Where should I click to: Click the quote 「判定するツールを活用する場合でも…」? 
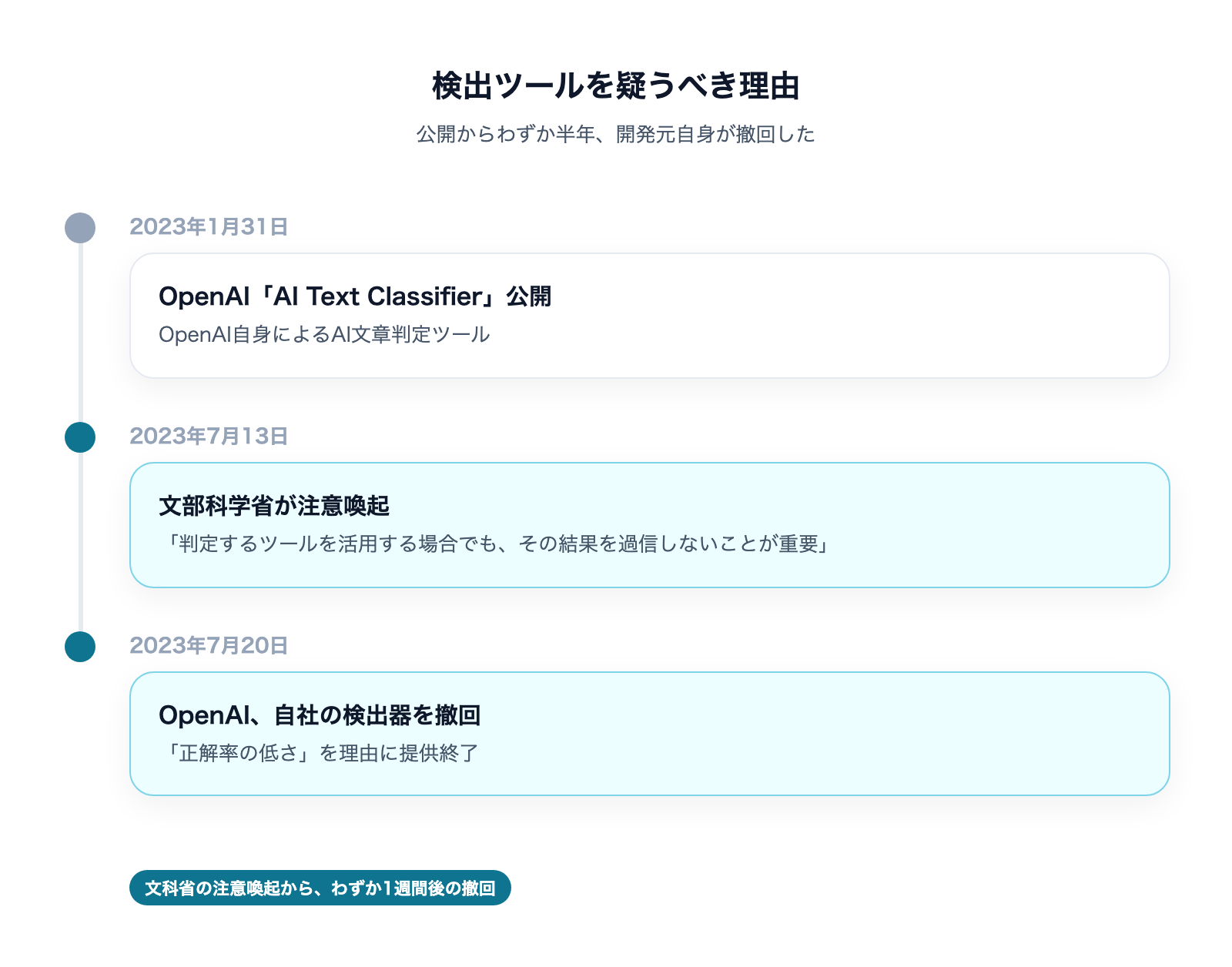pyautogui.click(x=498, y=544)
